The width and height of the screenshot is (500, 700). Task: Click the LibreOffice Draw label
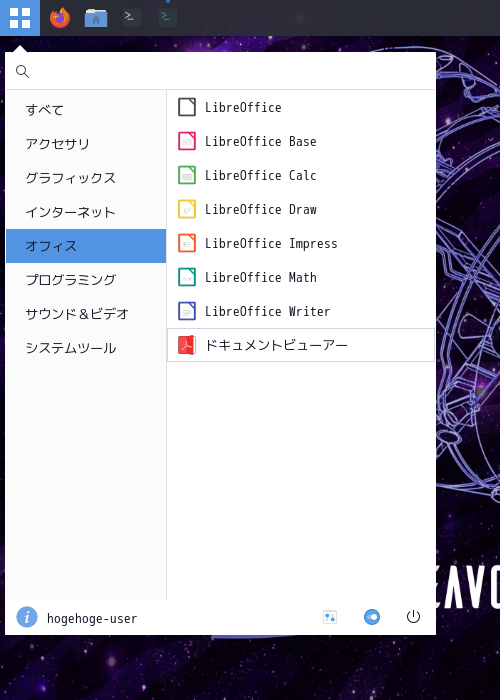coord(261,209)
